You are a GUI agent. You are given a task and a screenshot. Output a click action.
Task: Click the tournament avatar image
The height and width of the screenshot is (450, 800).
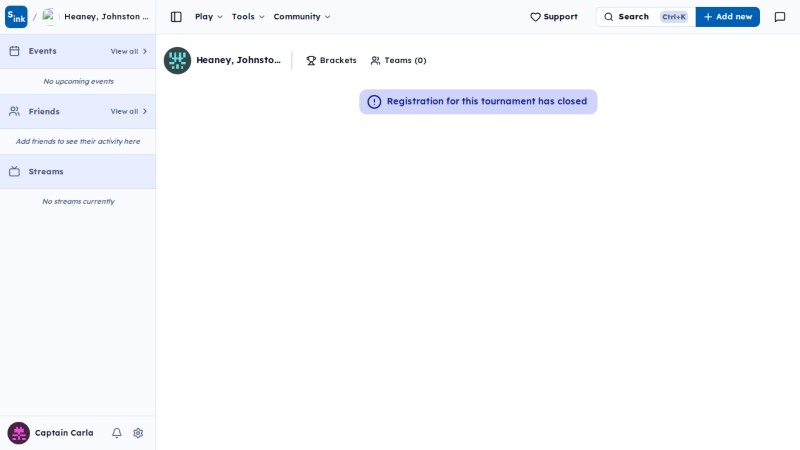tap(178, 61)
